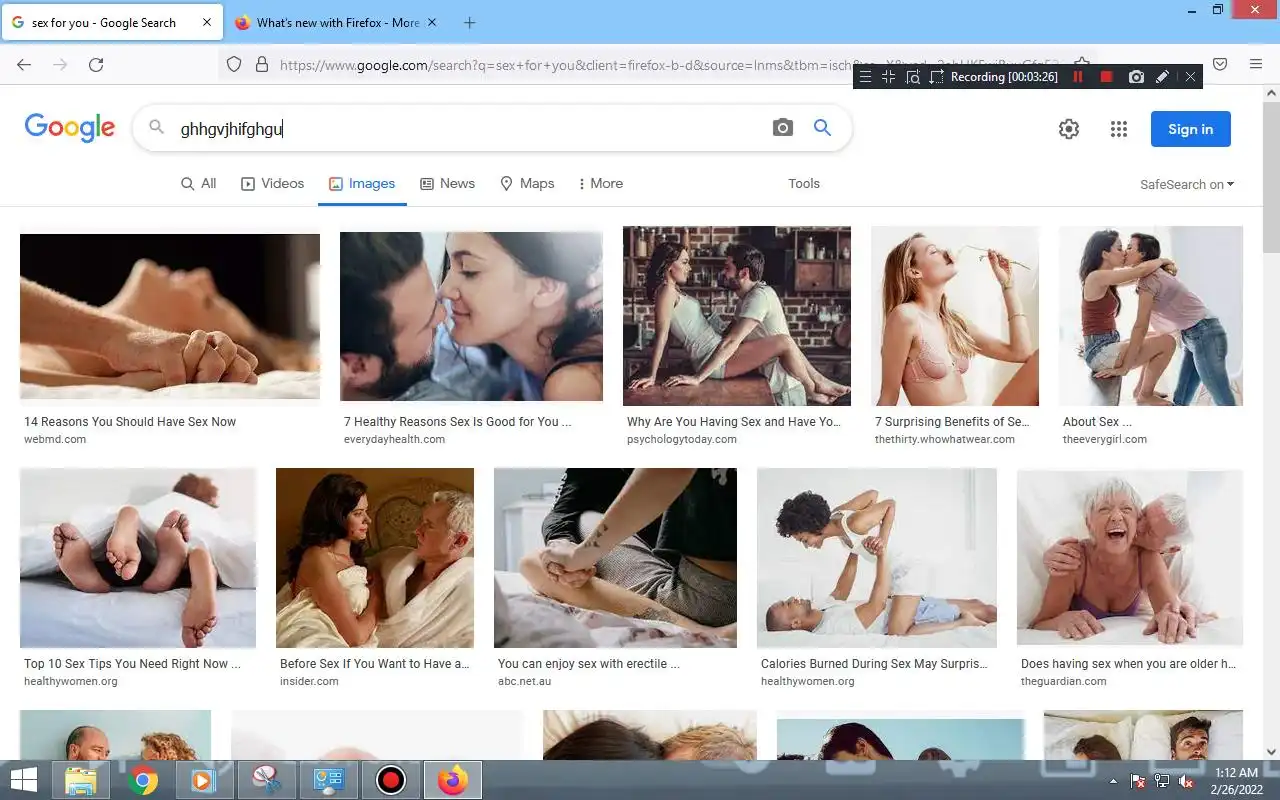This screenshot has width=1280, height=800.
Task: Save page to Pocket via the toolbar icon
Action: pyautogui.click(x=1220, y=64)
